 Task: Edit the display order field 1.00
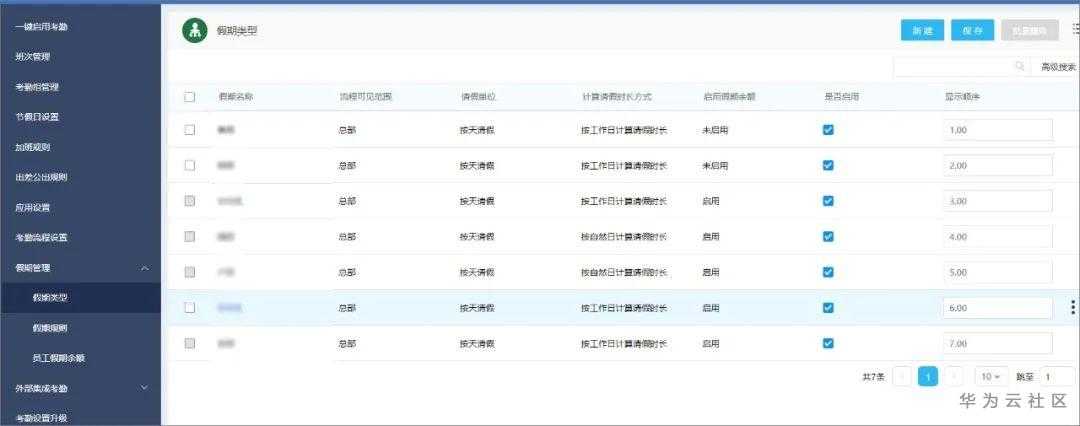[998, 130]
